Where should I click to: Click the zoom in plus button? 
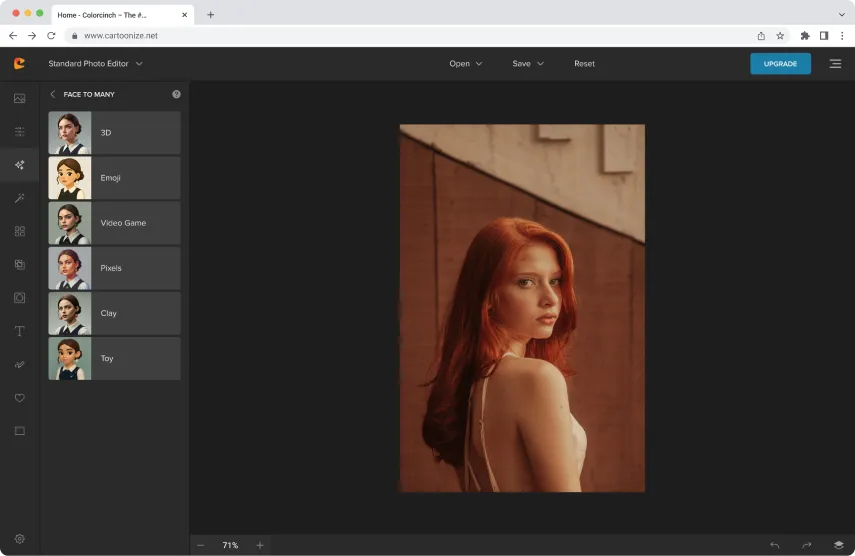[260, 545]
